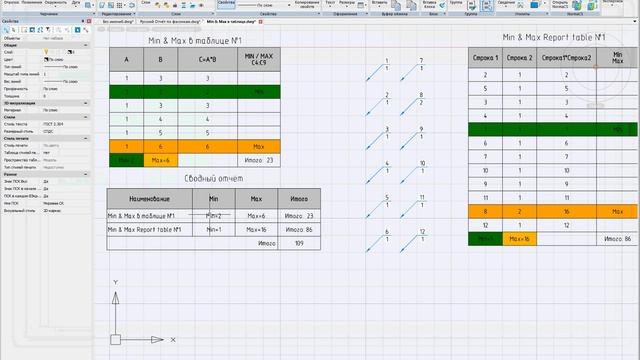Screen dimensions: 640x360
Task: Click Вставка блока button
Action: click(x=429, y=5)
